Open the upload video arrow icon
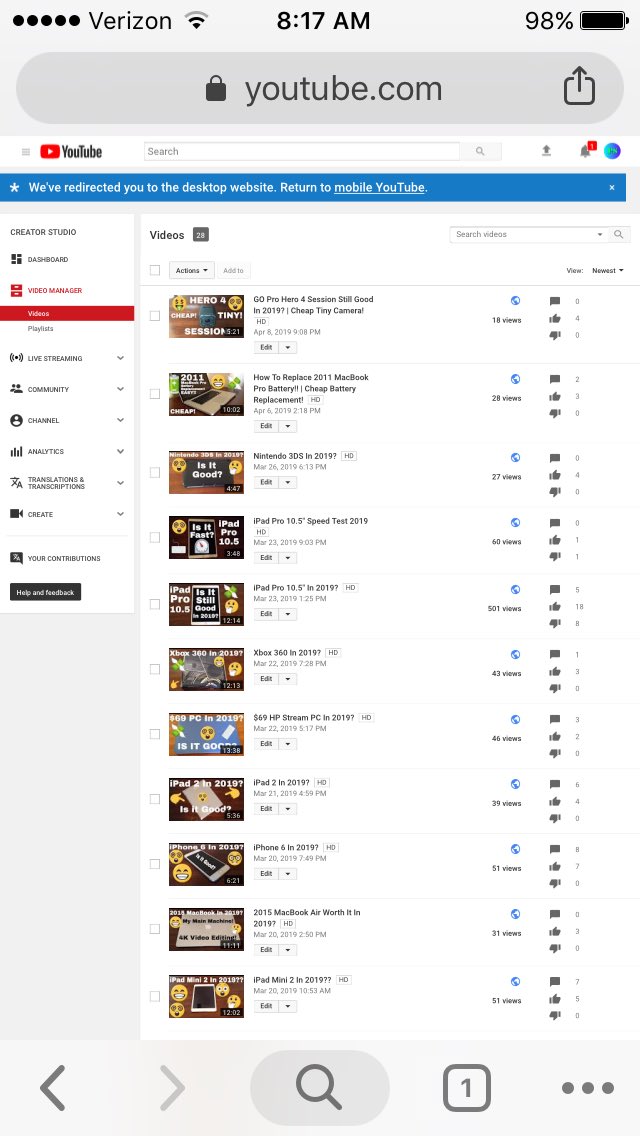 pyautogui.click(x=547, y=151)
